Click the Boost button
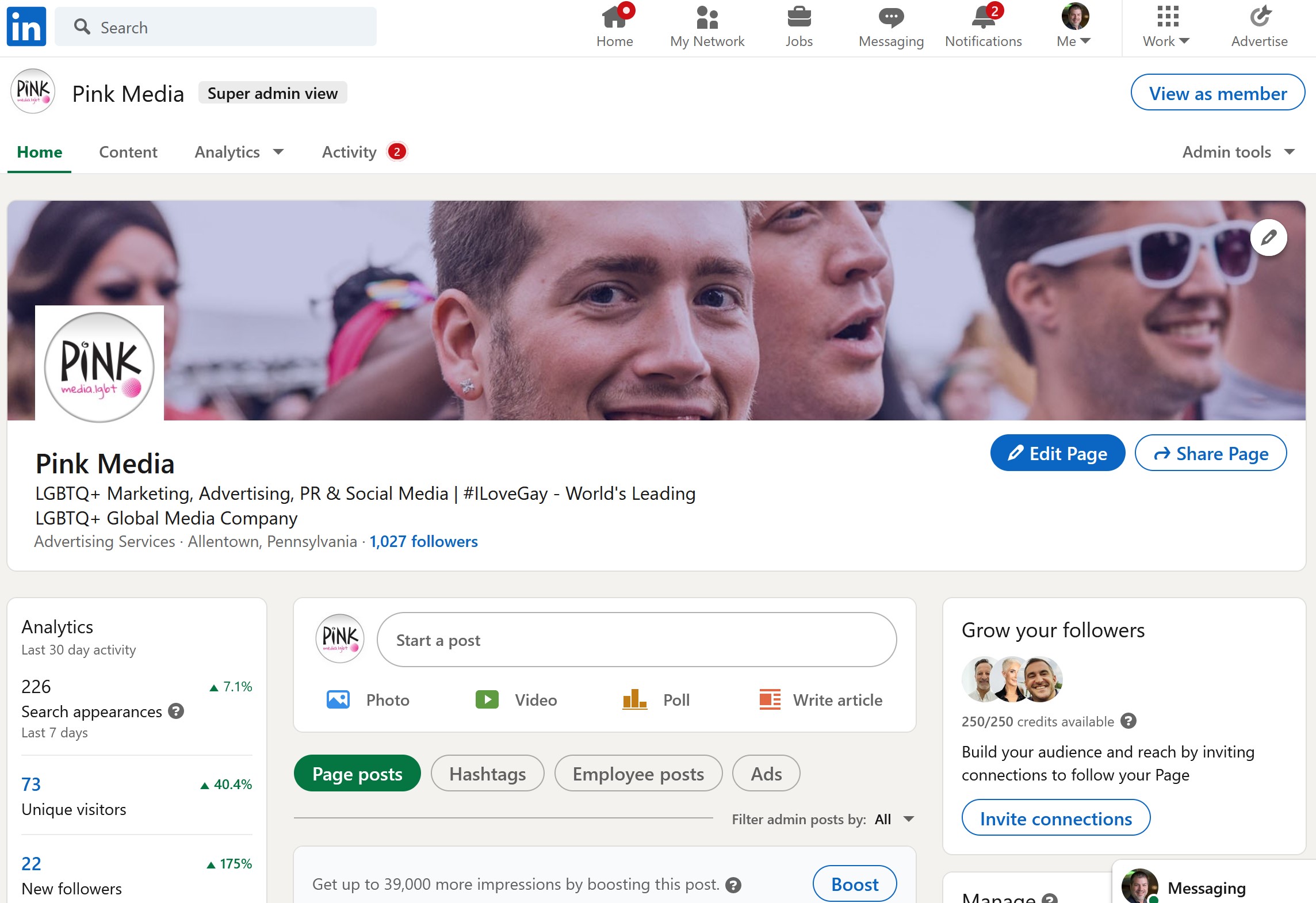This screenshot has height=903, width=1316. click(x=855, y=884)
